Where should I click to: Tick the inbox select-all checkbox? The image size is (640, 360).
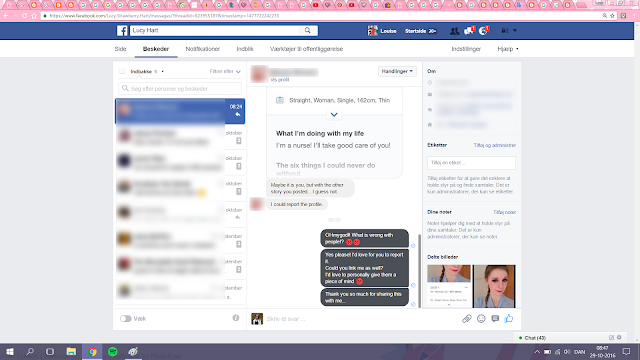pyautogui.click(x=122, y=71)
